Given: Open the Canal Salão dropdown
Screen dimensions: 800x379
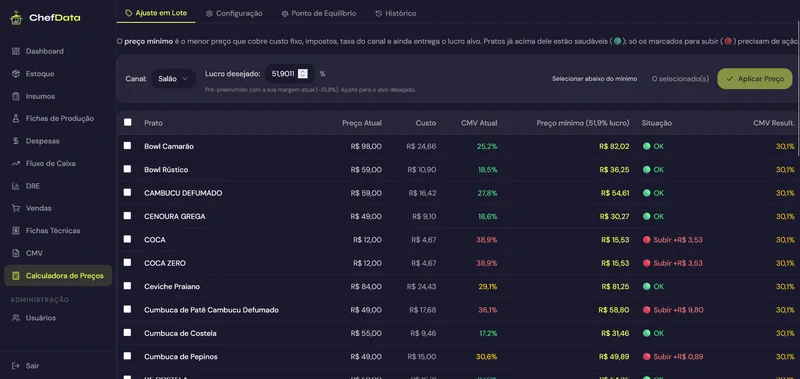Looking at the screenshot, I should (173, 79).
